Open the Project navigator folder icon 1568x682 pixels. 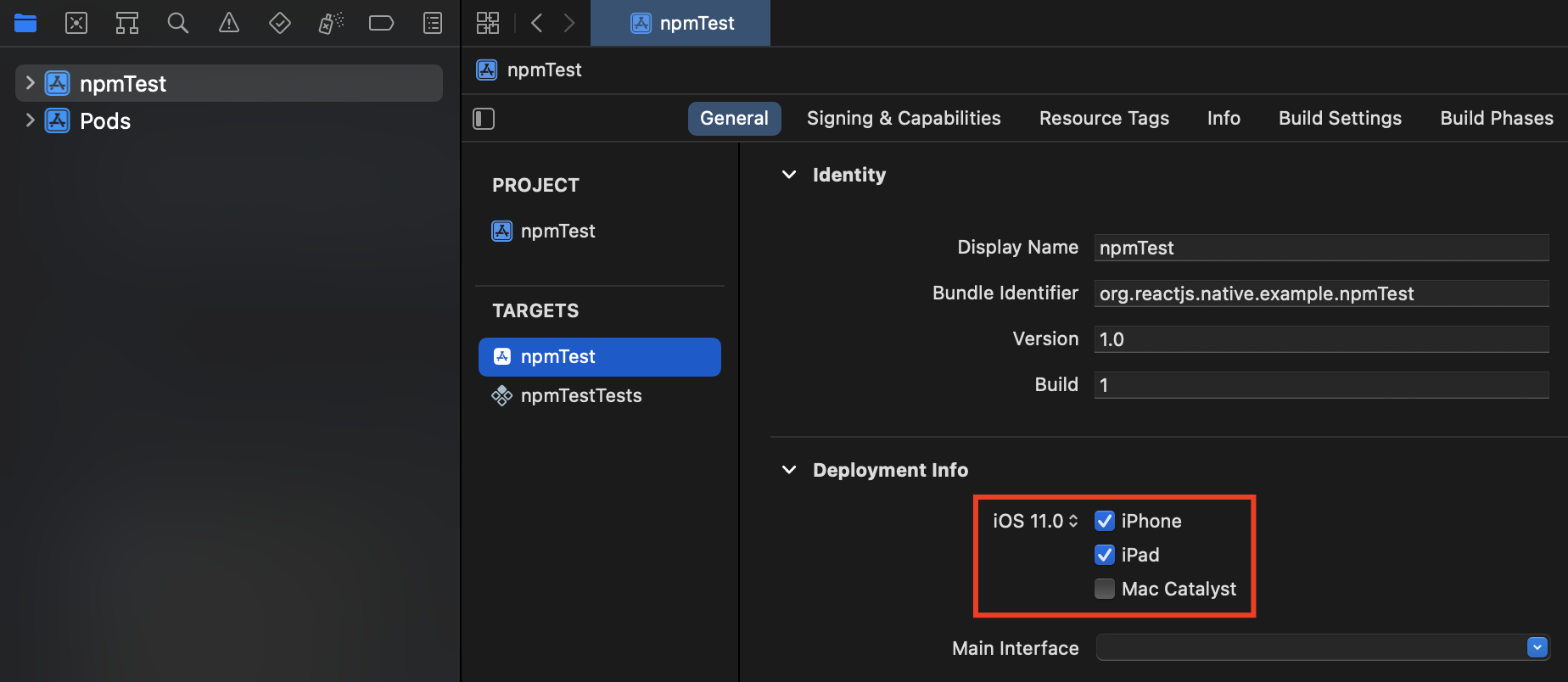[25, 23]
